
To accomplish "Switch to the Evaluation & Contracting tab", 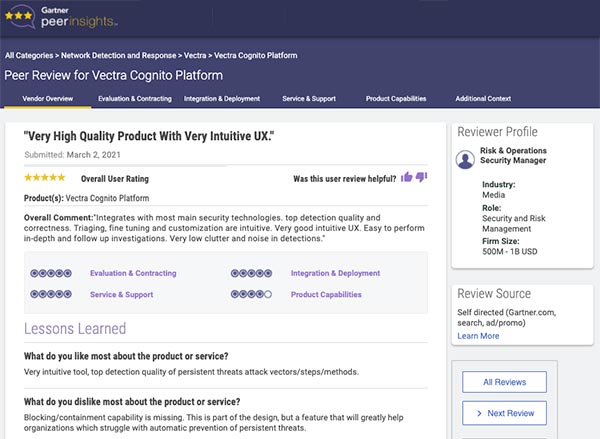I will click(x=135, y=99).
